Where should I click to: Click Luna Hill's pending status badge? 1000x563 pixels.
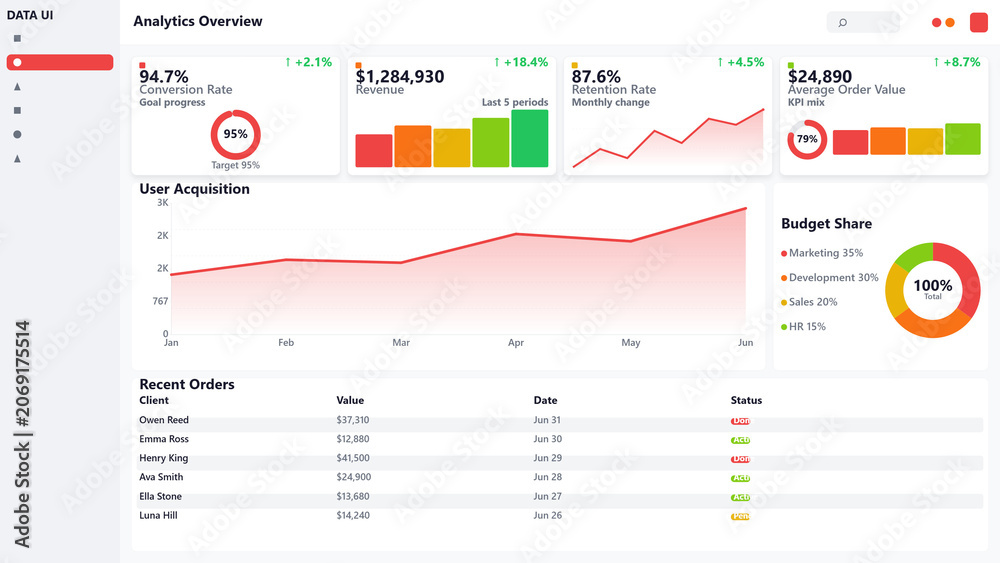pyautogui.click(x=740, y=516)
